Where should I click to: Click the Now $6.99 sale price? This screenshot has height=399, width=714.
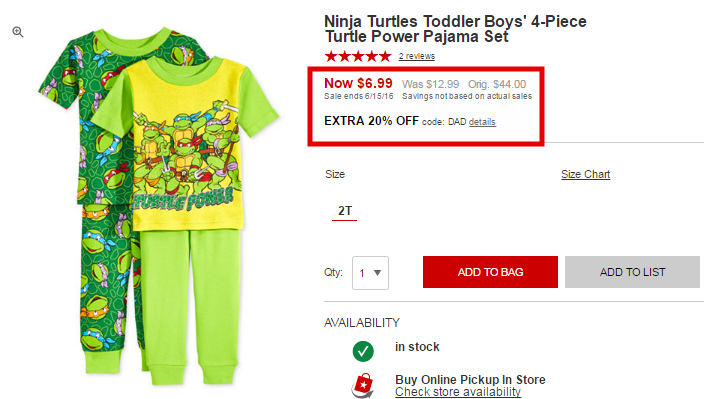coord(358,83)
